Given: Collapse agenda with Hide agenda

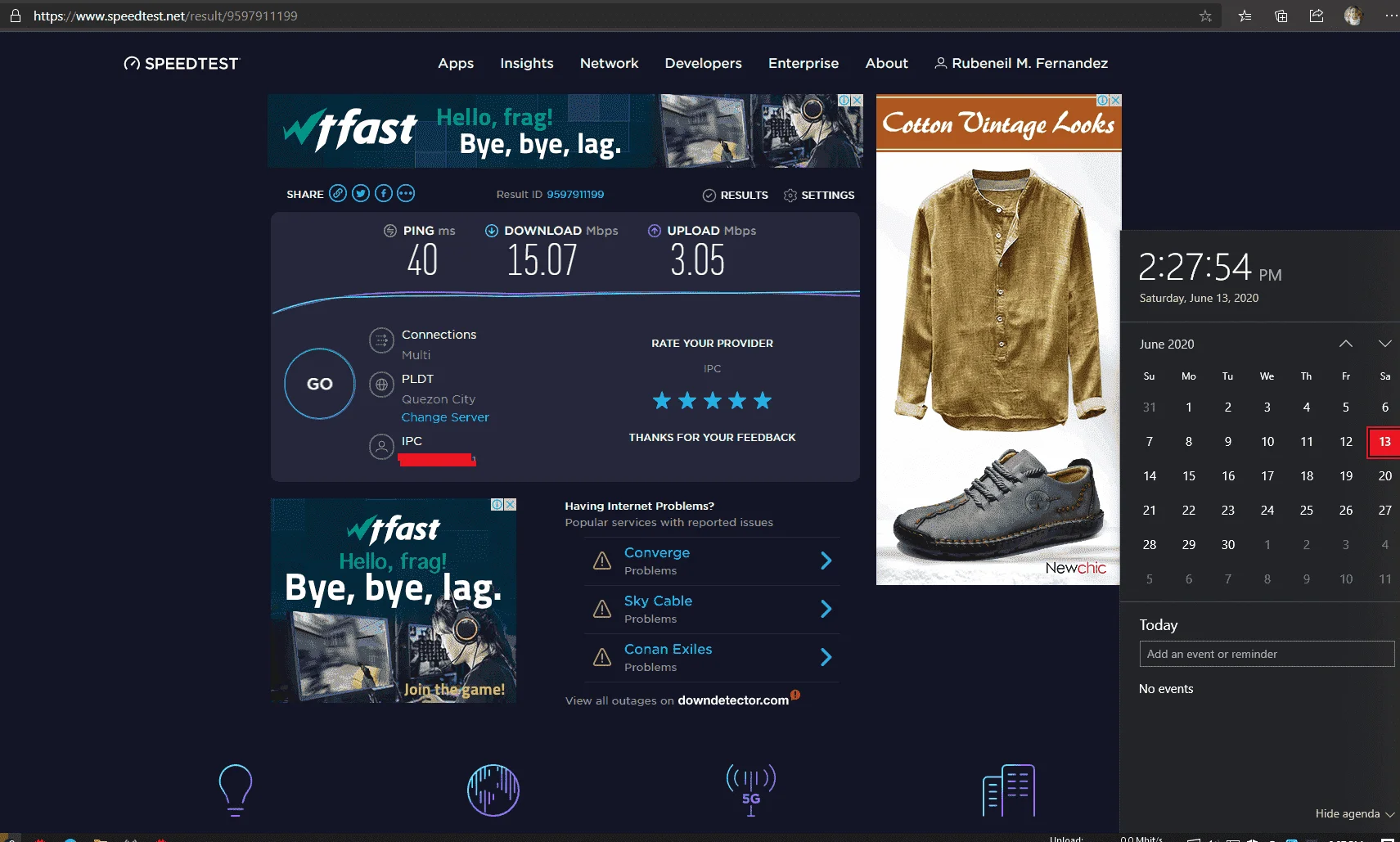Looking at the screenshot, I should pos(1354,813).
